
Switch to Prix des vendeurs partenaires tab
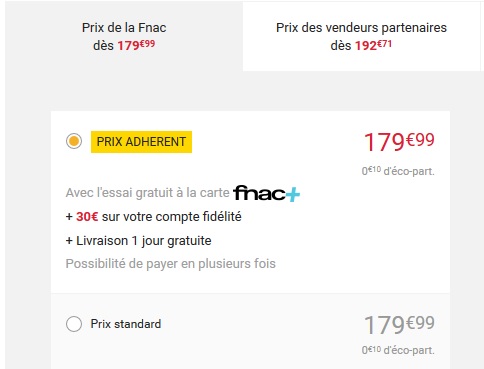coord(361,36)
